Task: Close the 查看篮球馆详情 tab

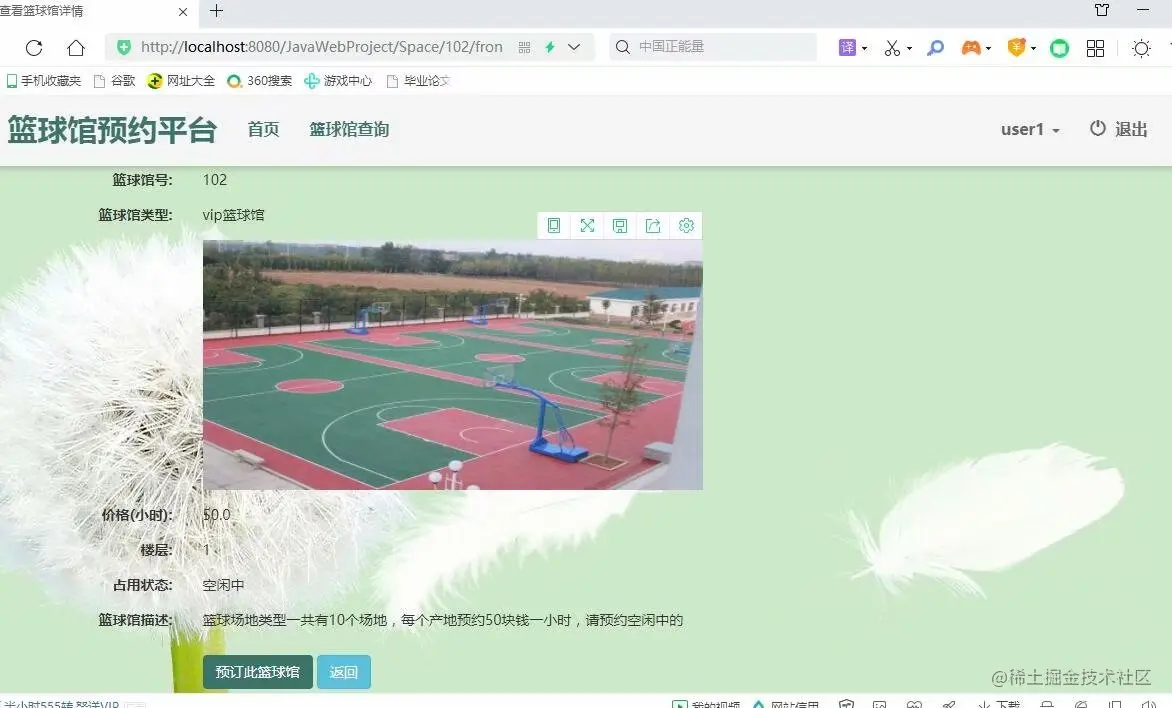Action: 183,11
